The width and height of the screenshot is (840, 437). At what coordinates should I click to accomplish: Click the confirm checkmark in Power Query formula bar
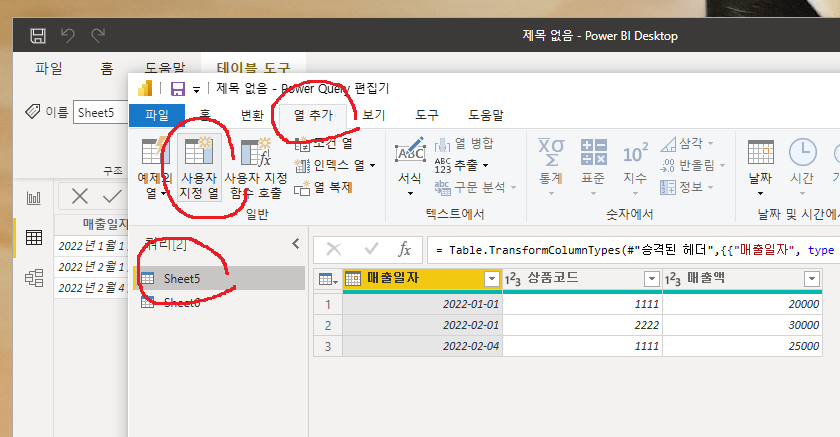pyautogui.click(x=371, y=249)
